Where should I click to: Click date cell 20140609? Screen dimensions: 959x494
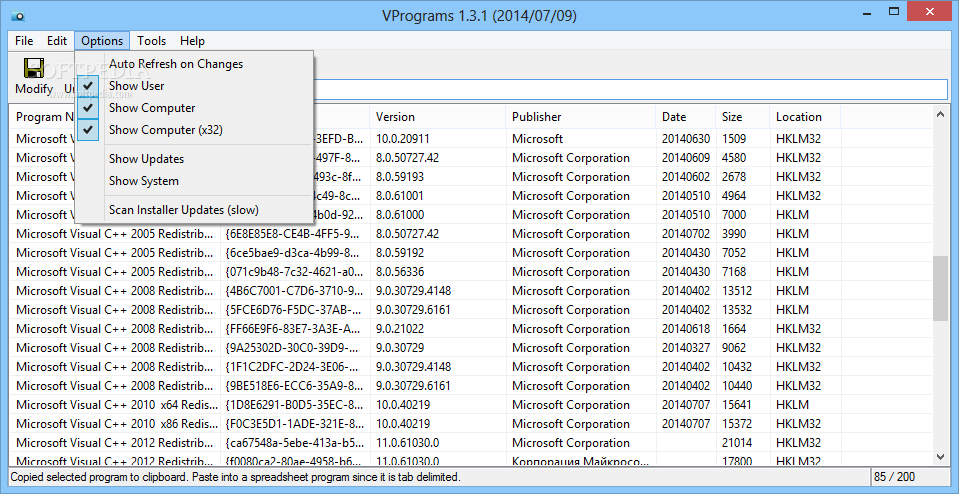coord(686,158)
